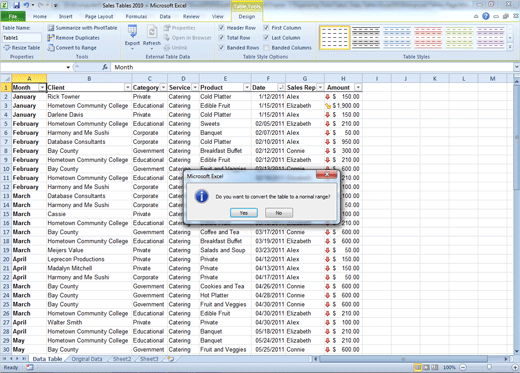Click the Table Name input field
Viewport: 520px width, 373px height.
(x=22, y=38)
